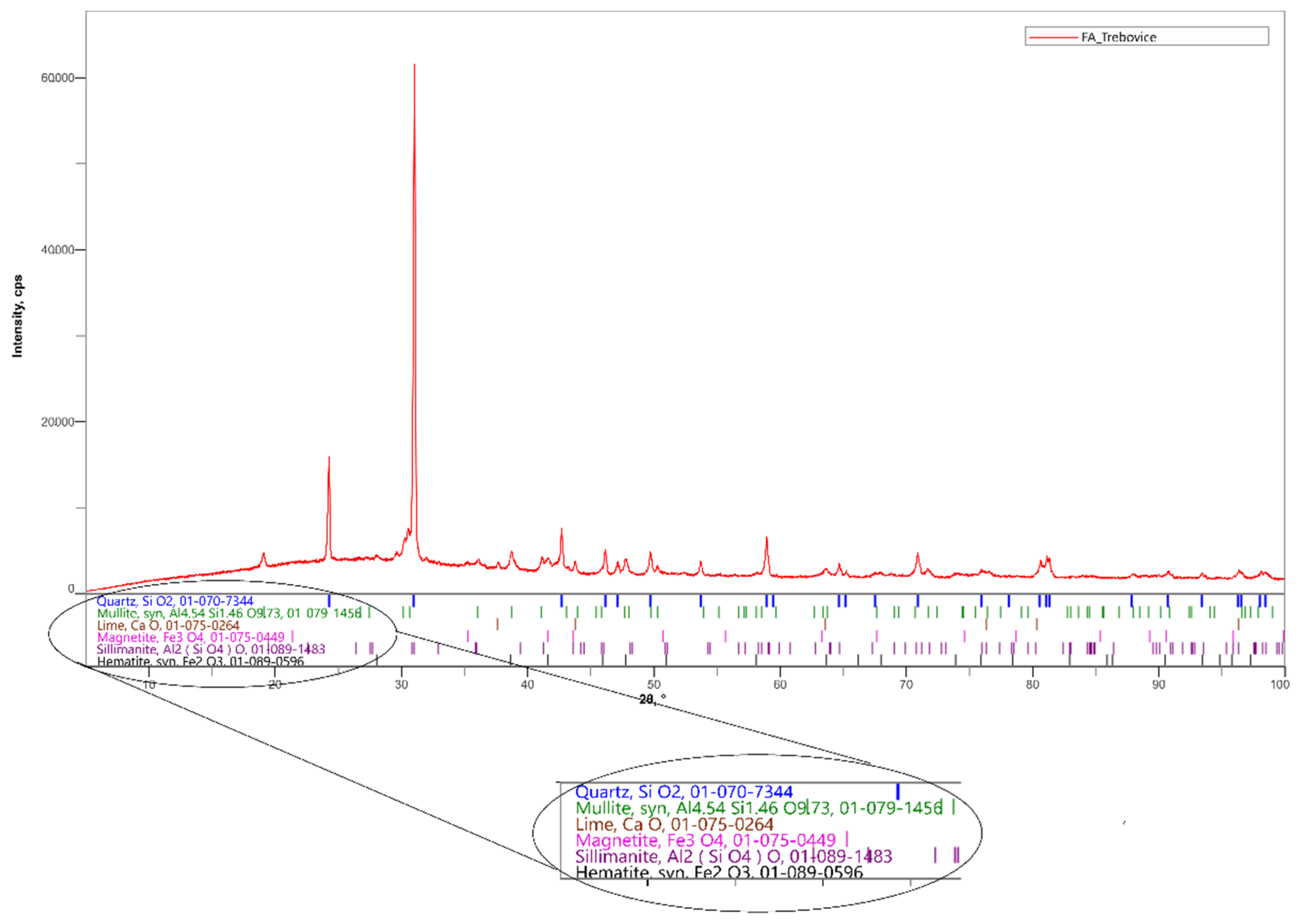Click enlarged Quartz label in zoom inset

click(684, 792)
